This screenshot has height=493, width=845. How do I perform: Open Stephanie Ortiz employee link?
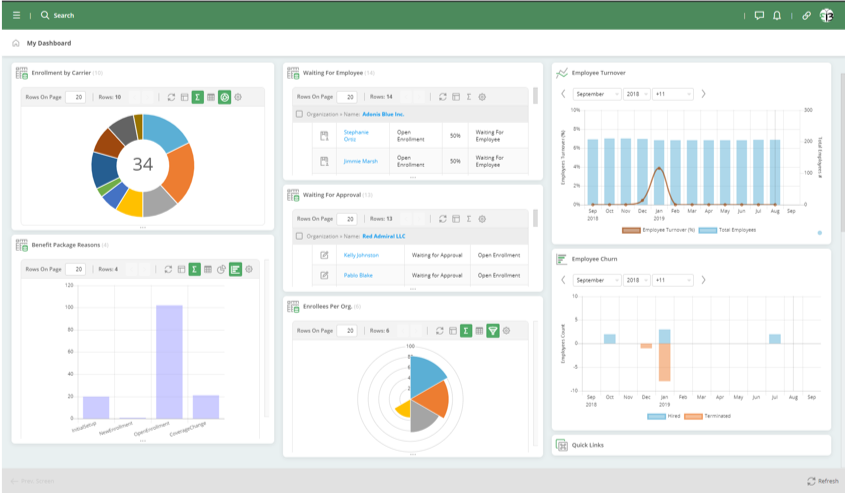coord(356,135)
